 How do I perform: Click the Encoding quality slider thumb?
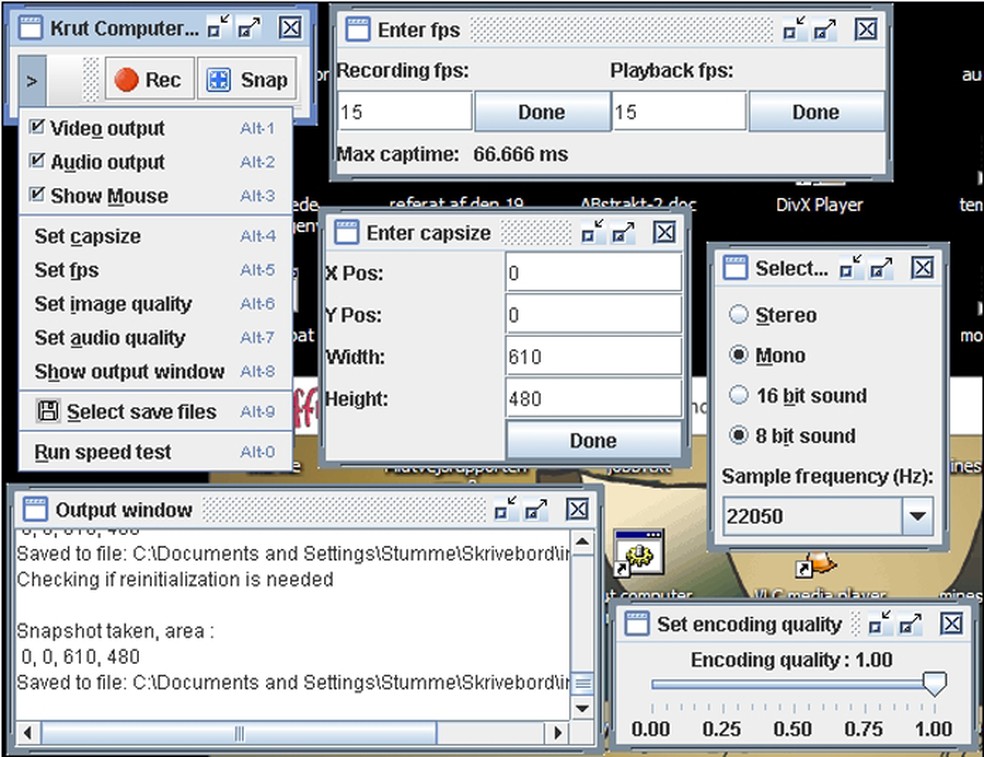click(934, 684)
